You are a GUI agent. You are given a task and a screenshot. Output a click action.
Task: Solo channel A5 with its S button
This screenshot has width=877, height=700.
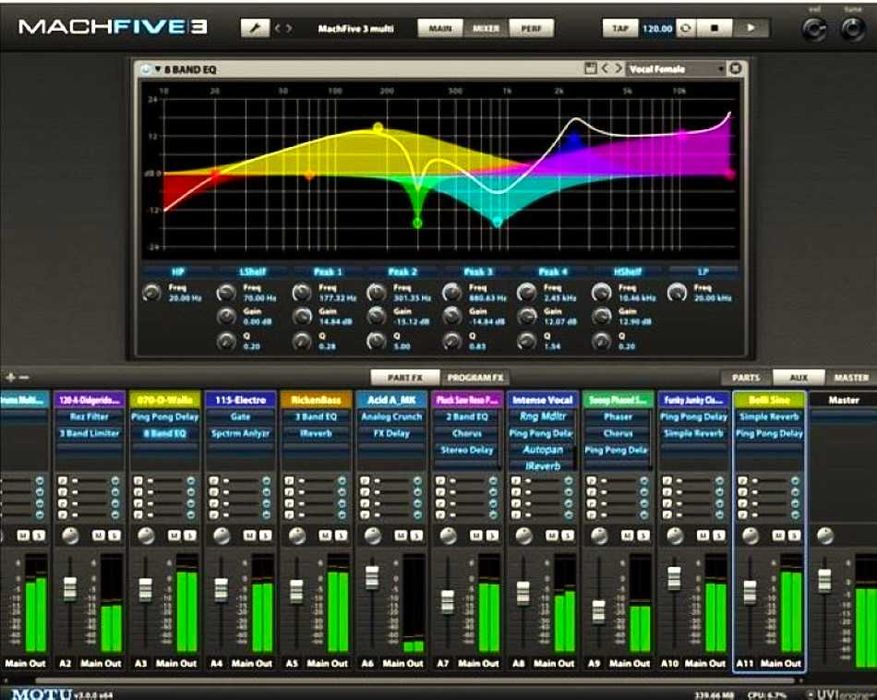pyautogui.click(x=341, y=536)
